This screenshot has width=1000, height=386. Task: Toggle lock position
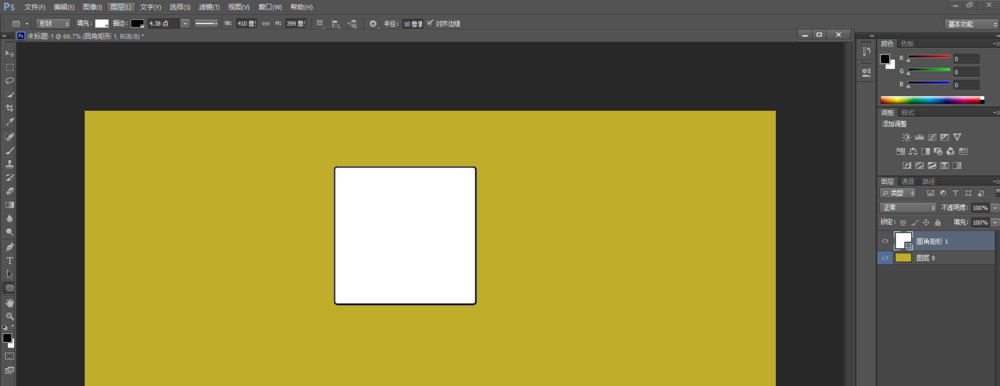[926, 223]
